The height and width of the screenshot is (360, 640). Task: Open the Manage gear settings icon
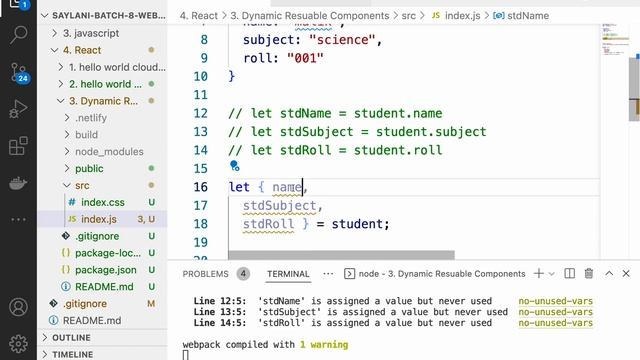[18, 344]
